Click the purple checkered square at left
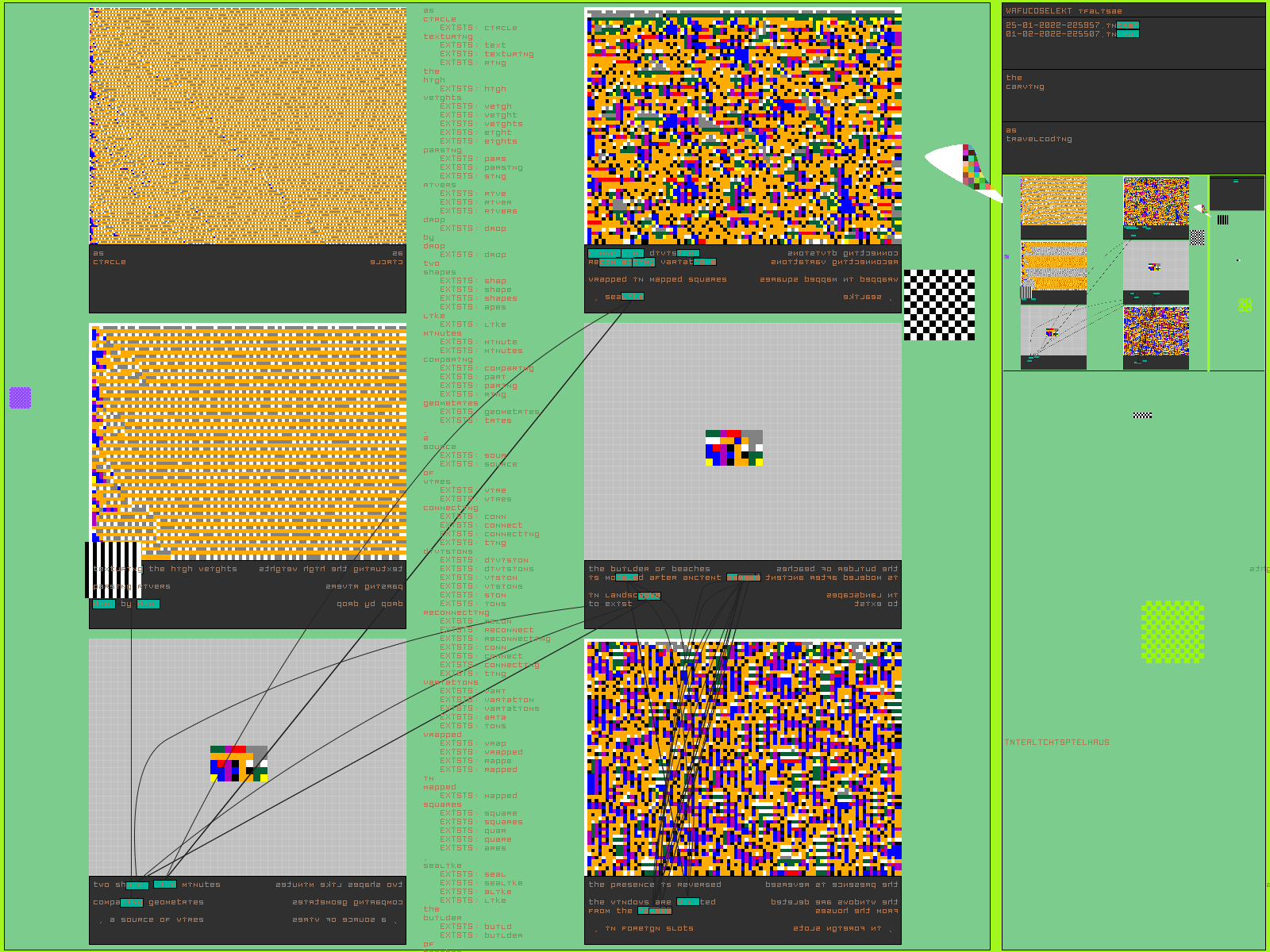 (20, 397)
